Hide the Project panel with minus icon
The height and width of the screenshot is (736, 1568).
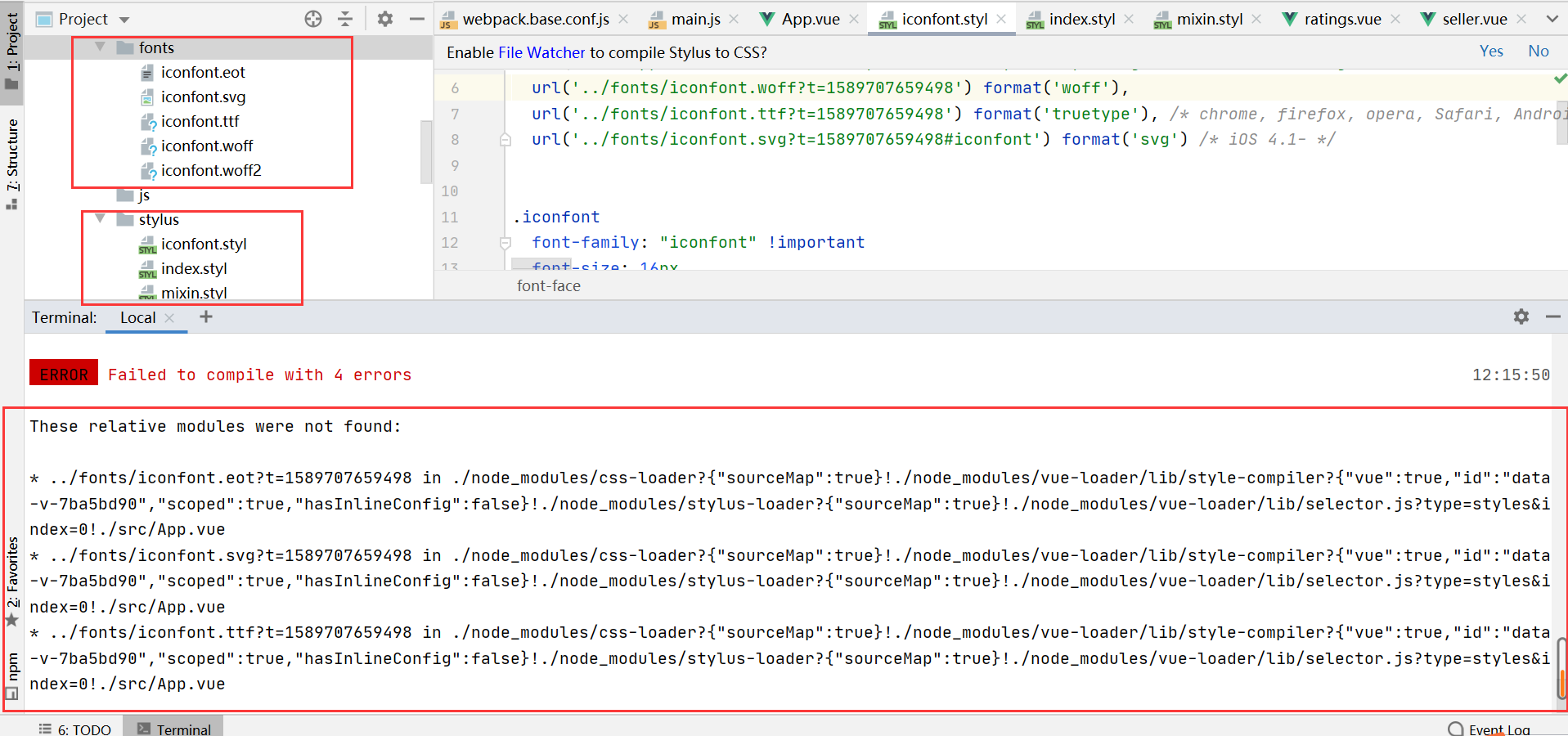417,19
